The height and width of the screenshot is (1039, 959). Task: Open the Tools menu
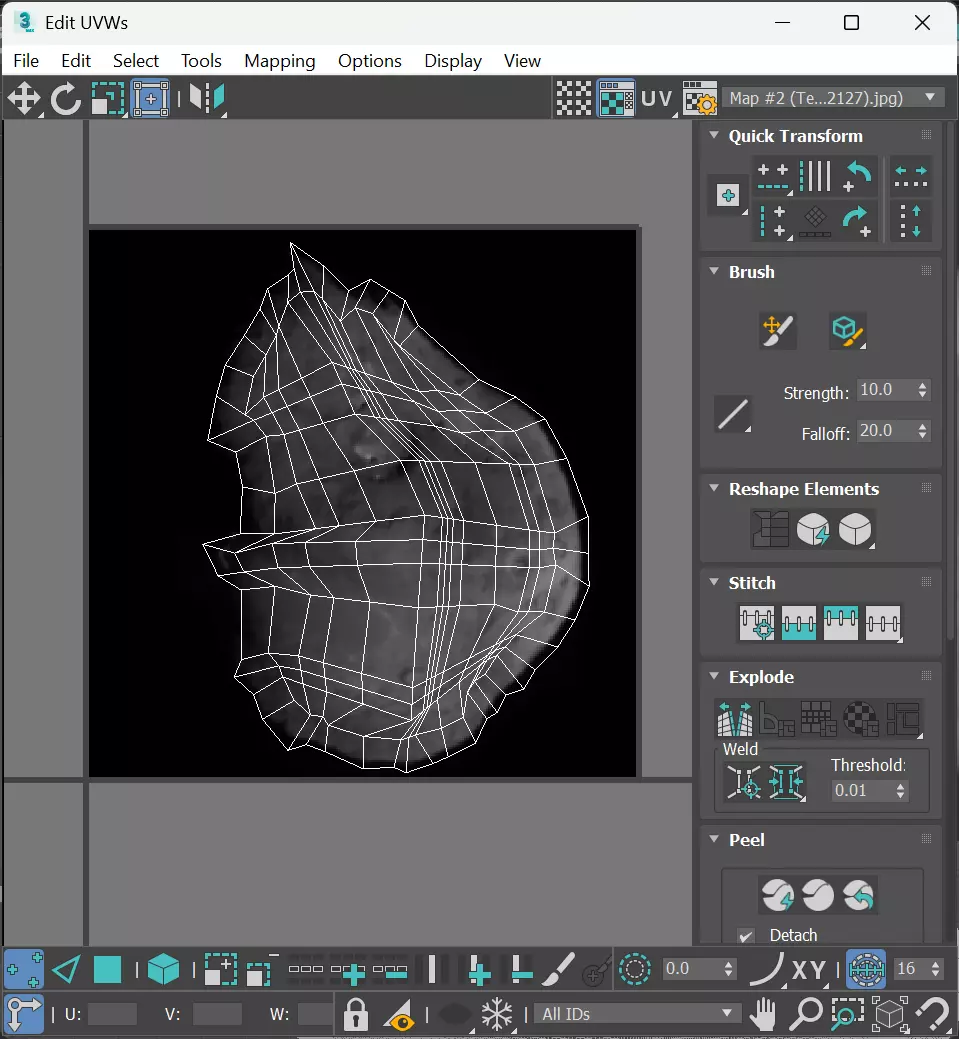coord(201,61)
